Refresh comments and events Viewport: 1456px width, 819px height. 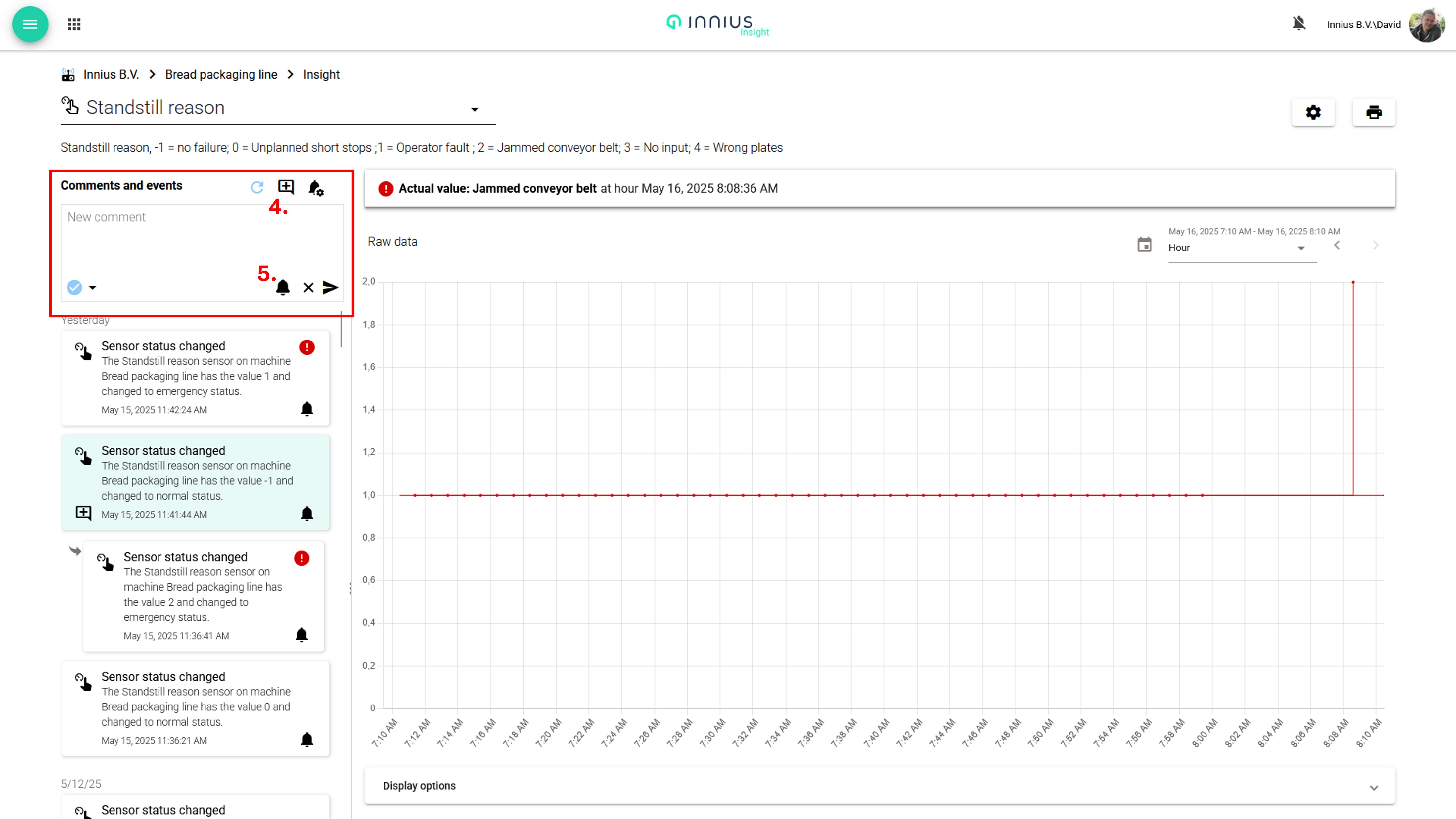[x=257, y=187]
